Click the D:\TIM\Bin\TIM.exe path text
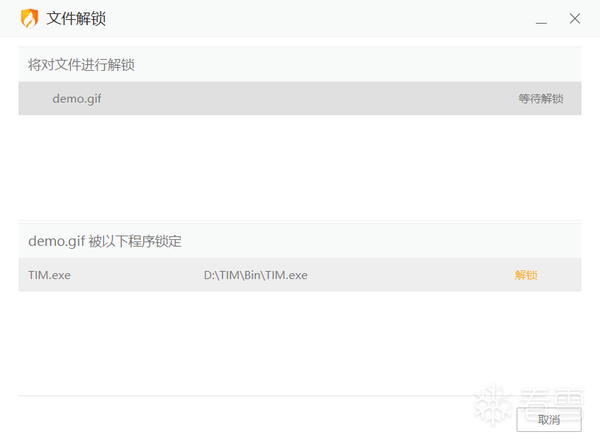This screenshot has height=443, width=600. 255,275
